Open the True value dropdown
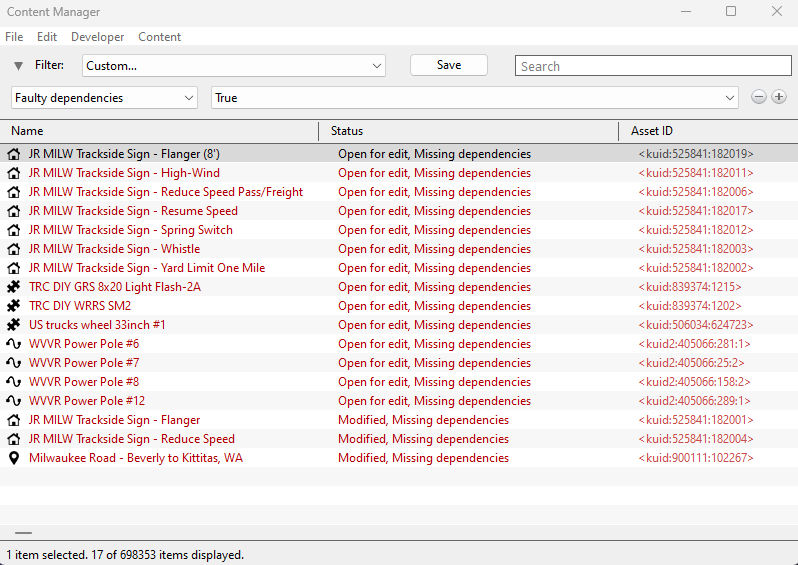The width and height of the screenshot is (798, 565). pyautogui.click(x=475, y=98)
